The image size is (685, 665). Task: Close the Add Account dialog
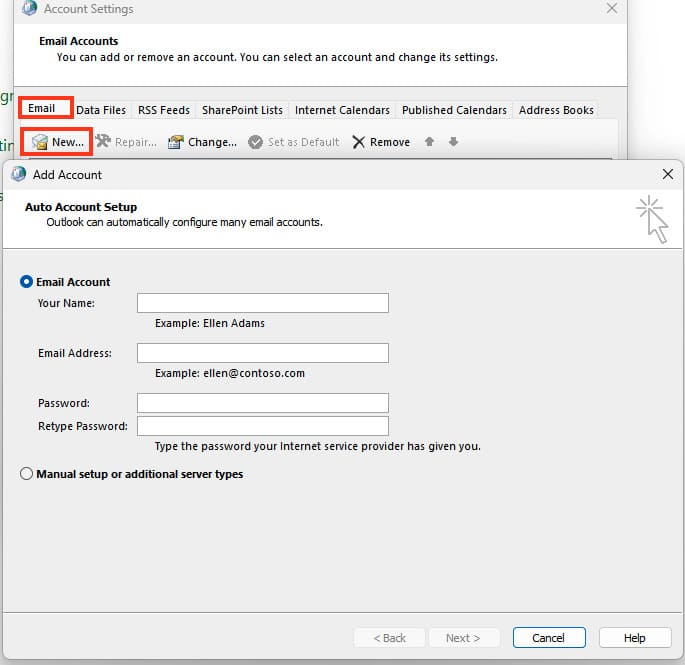click(x=668, y=174)
